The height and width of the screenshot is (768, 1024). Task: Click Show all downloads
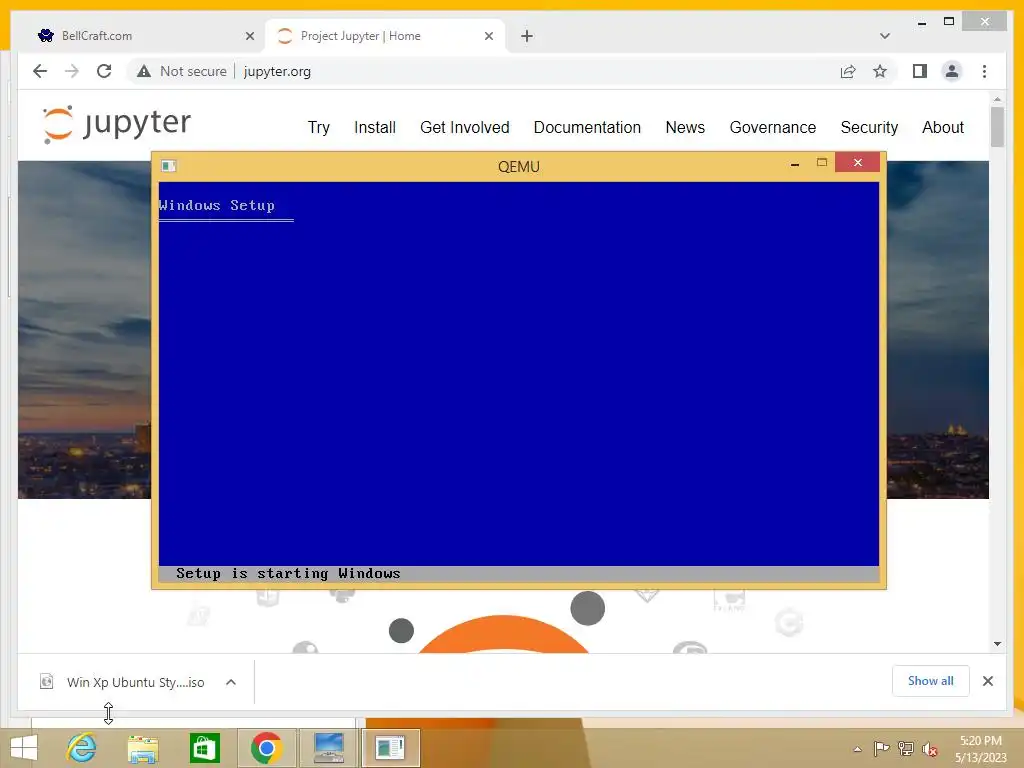[930, 681]
